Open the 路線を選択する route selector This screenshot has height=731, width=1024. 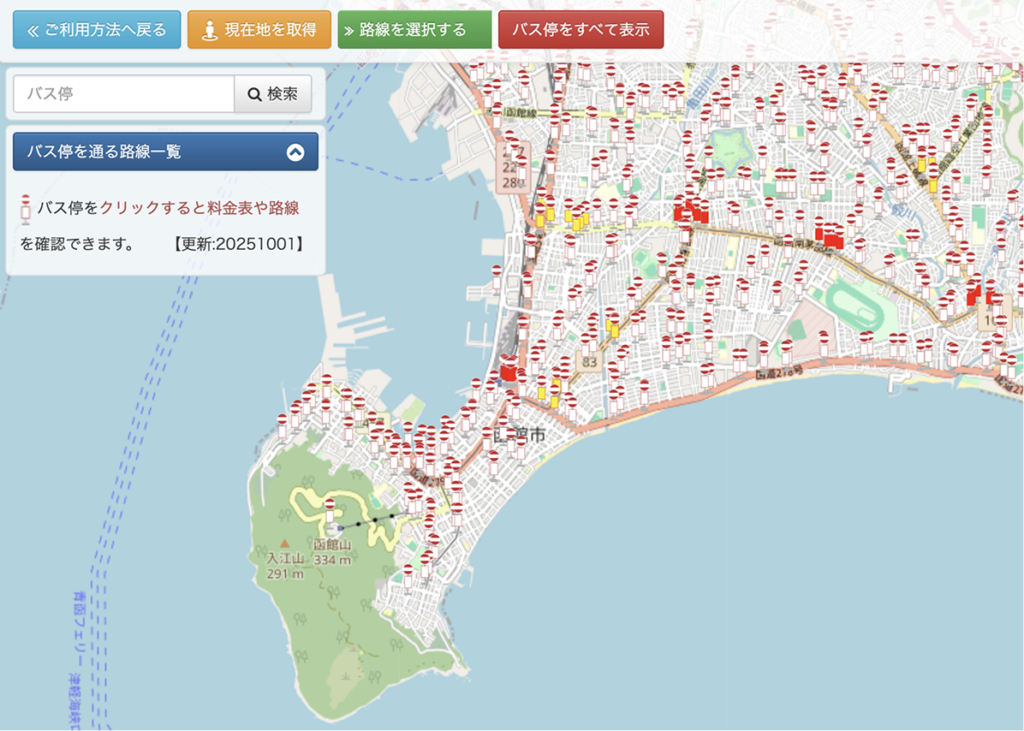414,30
